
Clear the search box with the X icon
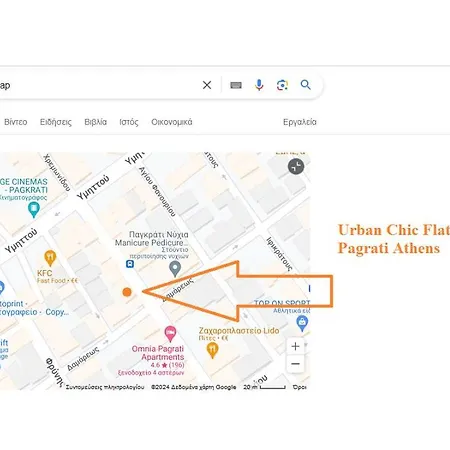tap(207, 85)
